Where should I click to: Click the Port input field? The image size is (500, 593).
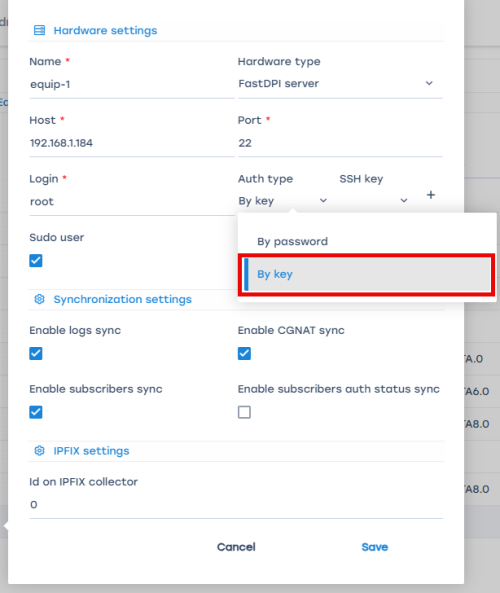pyautogui.click(x=340, y=143)
